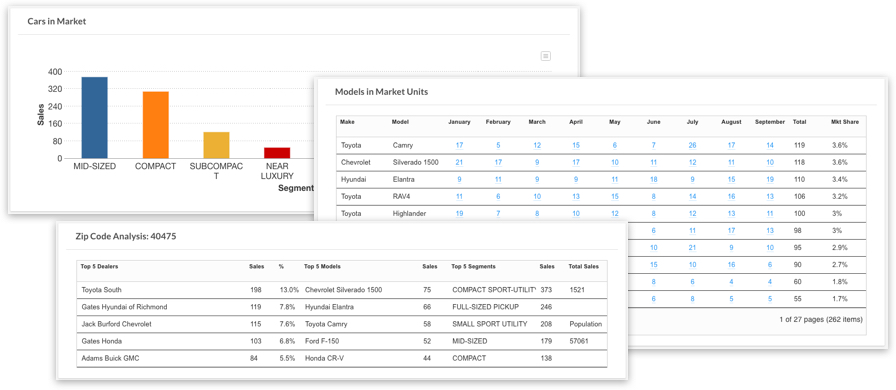Click the orange COMPACT bar in the chart
Viewport: 896px width, 390px height.
(155, 125)
